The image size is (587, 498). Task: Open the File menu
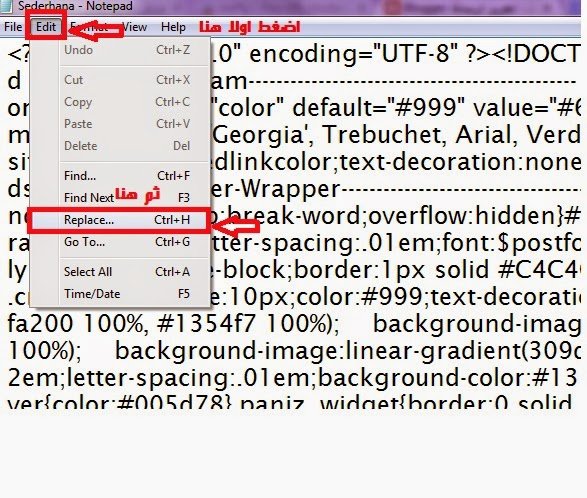point(13,27)
